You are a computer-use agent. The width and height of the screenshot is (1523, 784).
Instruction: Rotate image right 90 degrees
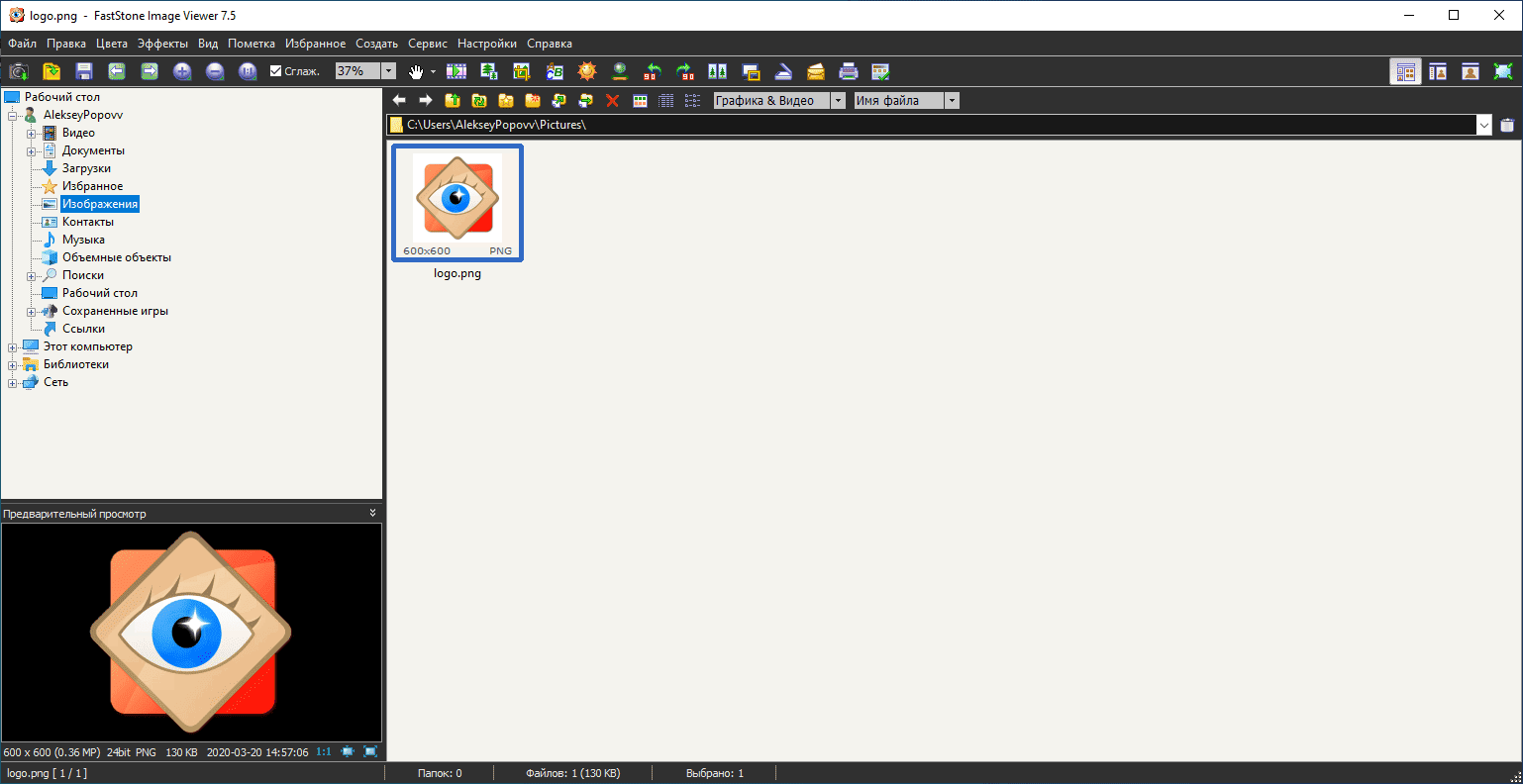tap(685, 71)
